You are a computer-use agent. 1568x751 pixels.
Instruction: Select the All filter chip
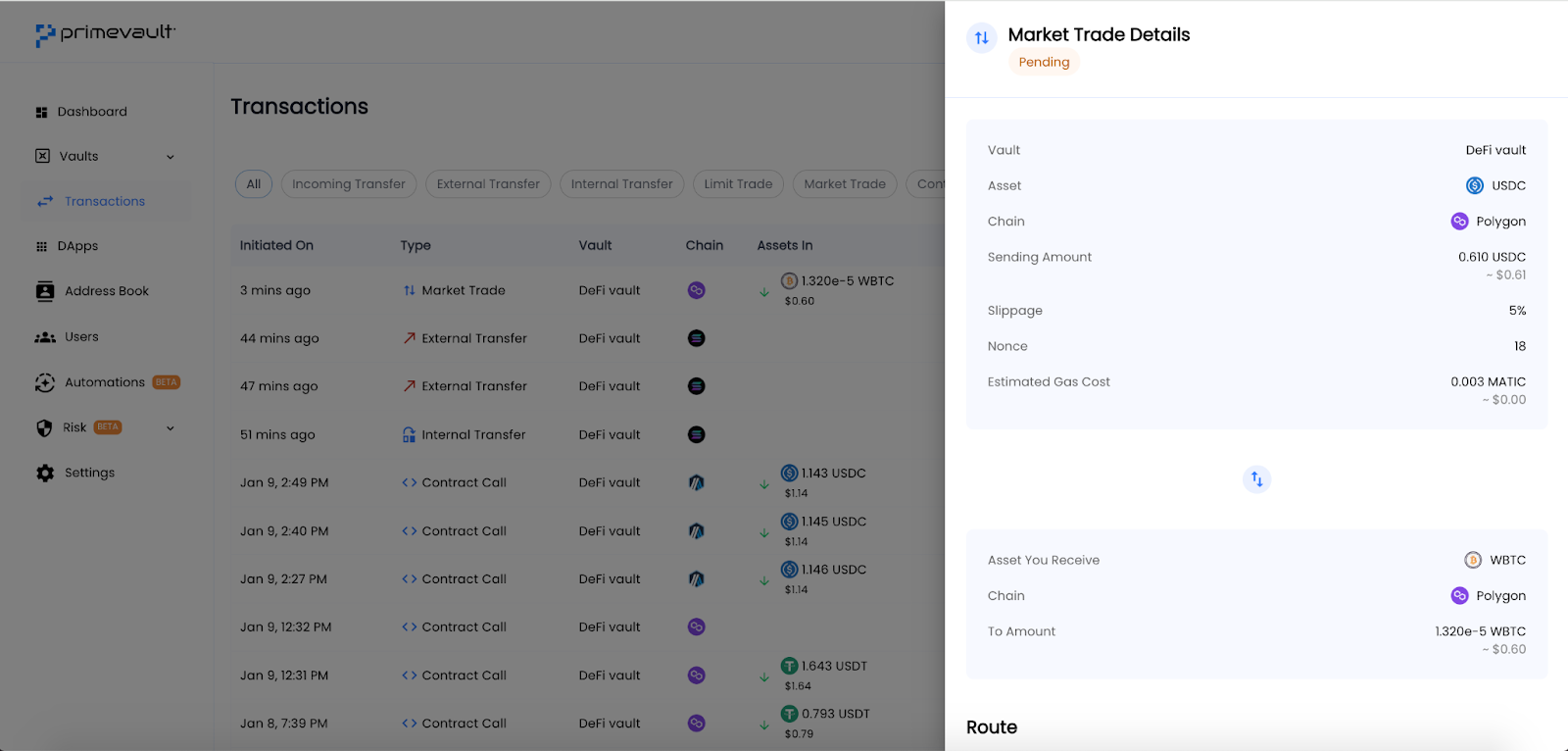coord(254,184)
